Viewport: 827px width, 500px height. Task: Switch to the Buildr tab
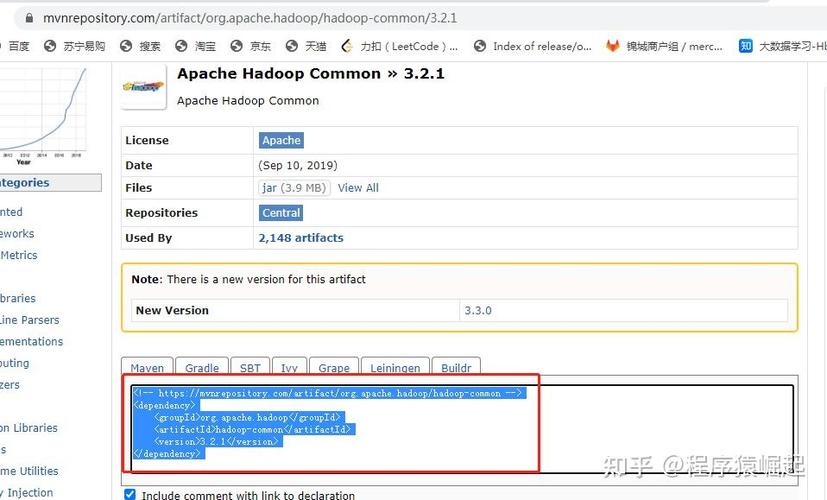click(456, 367)
